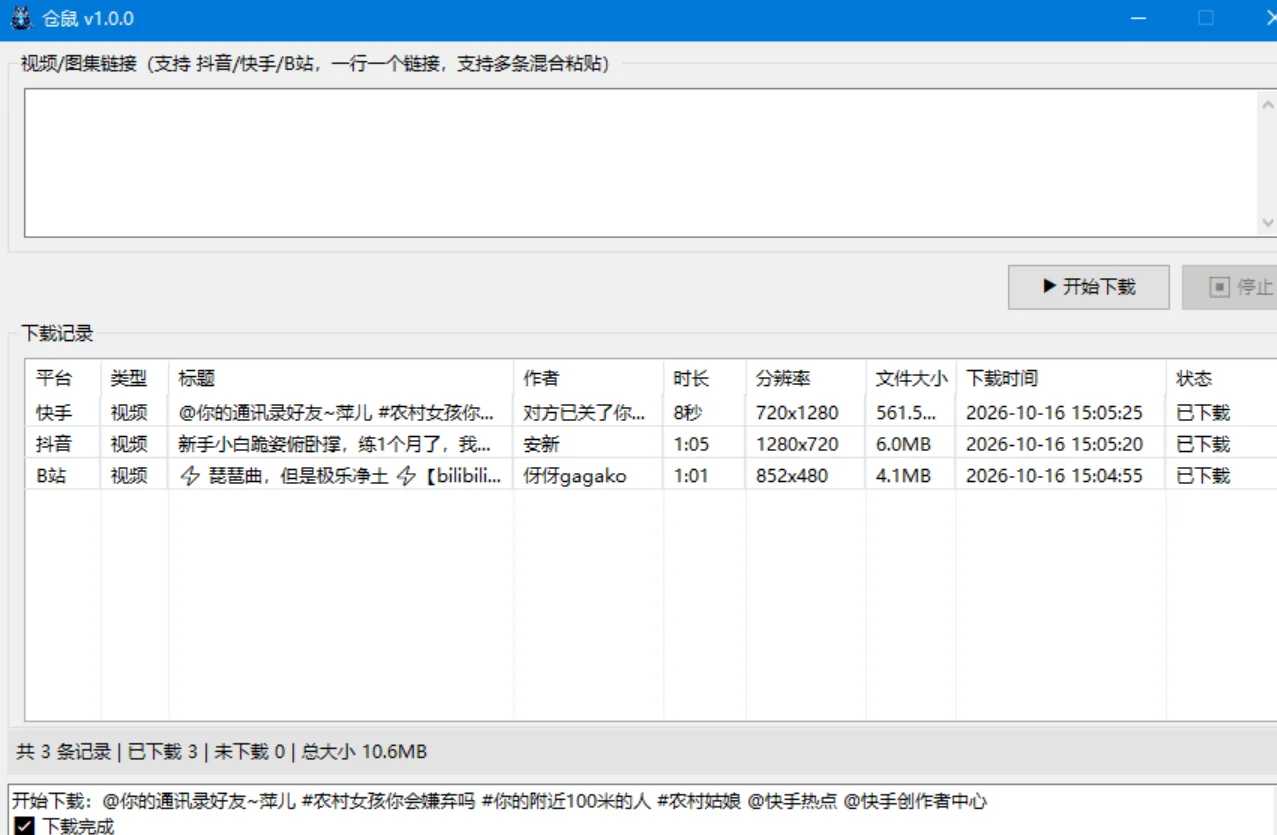Click duration cell 8秒
The image size is (1277, 835).
(688, 412)
